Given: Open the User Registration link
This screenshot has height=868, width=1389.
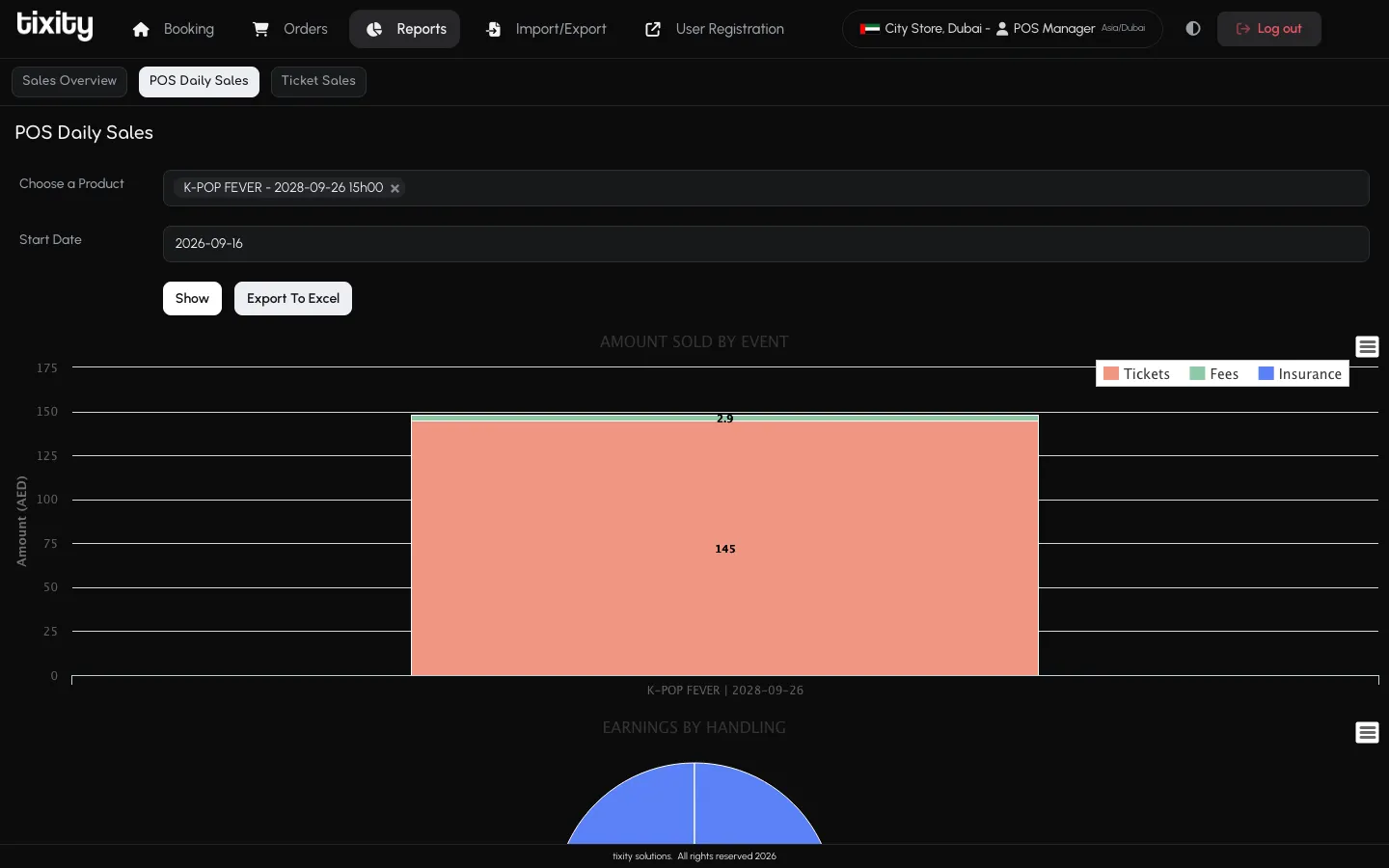Looking at the screenshot, I should pos(715,29).
